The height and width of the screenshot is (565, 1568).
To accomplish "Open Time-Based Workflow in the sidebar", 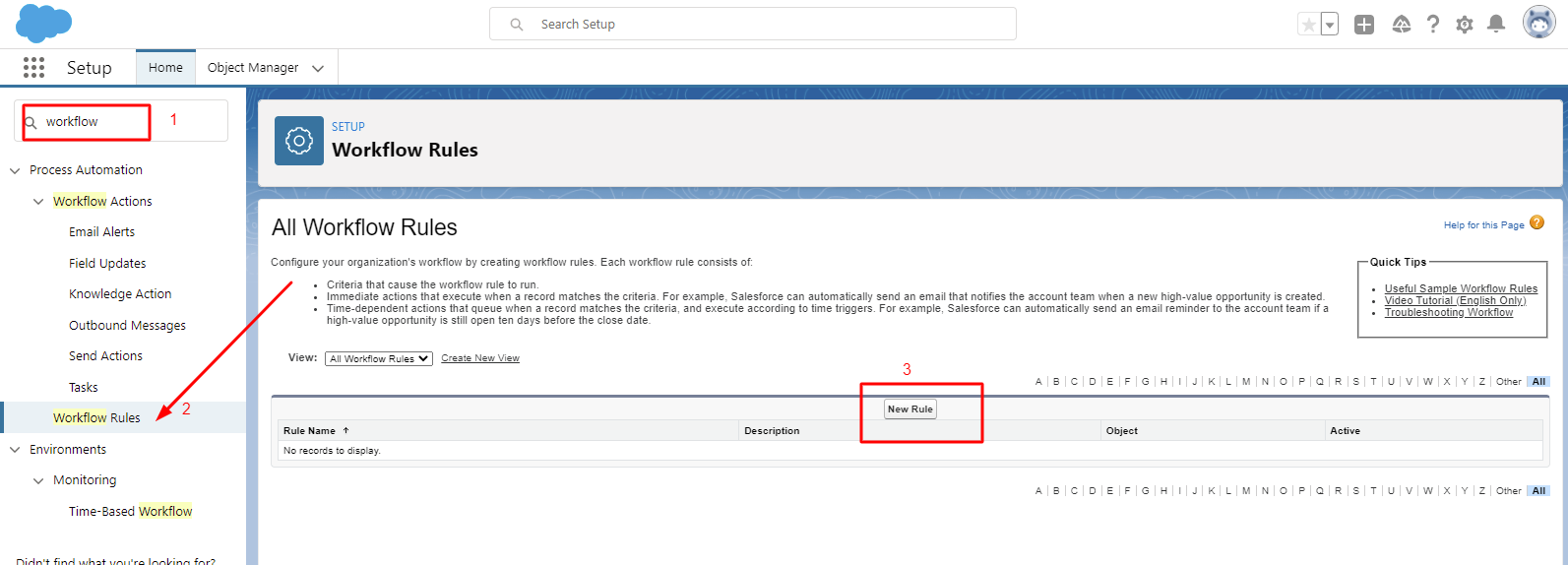I will pos(131,511).
